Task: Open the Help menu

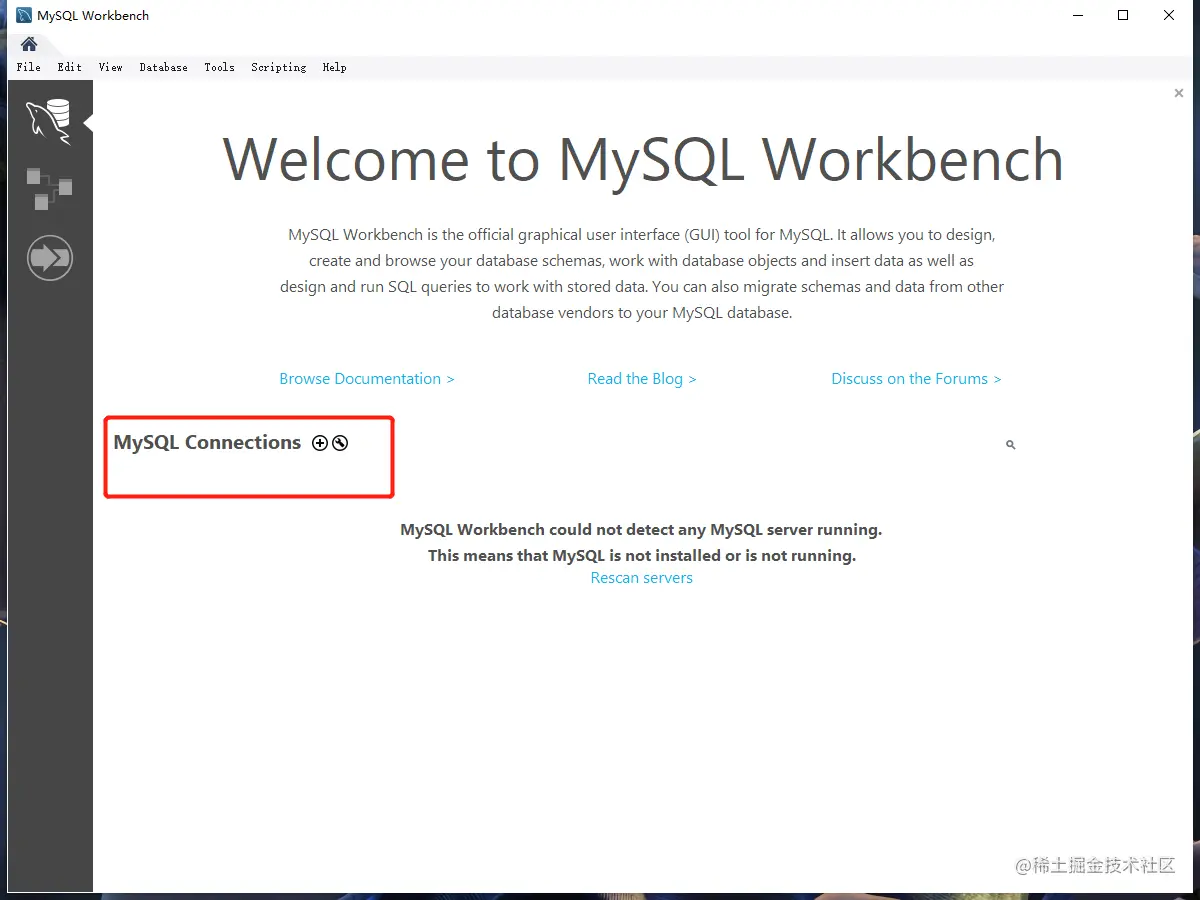Action: pyautogui.click(x=334, y=67)
